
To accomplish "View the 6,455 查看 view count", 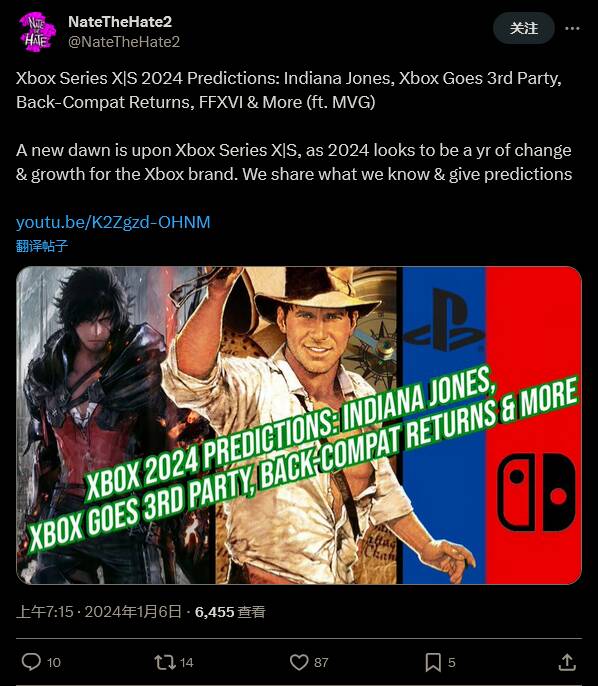I will (x=230, y=611).
